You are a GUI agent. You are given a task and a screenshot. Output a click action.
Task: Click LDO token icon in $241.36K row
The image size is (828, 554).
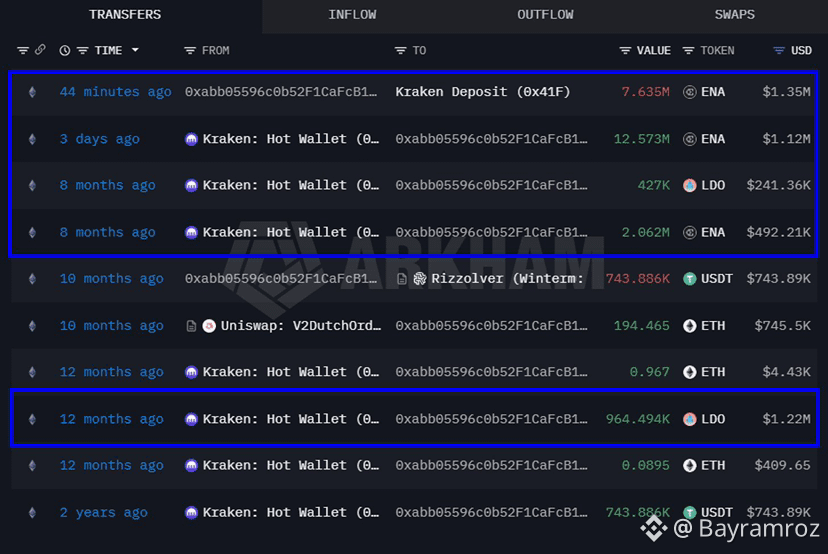click(690, 185)
